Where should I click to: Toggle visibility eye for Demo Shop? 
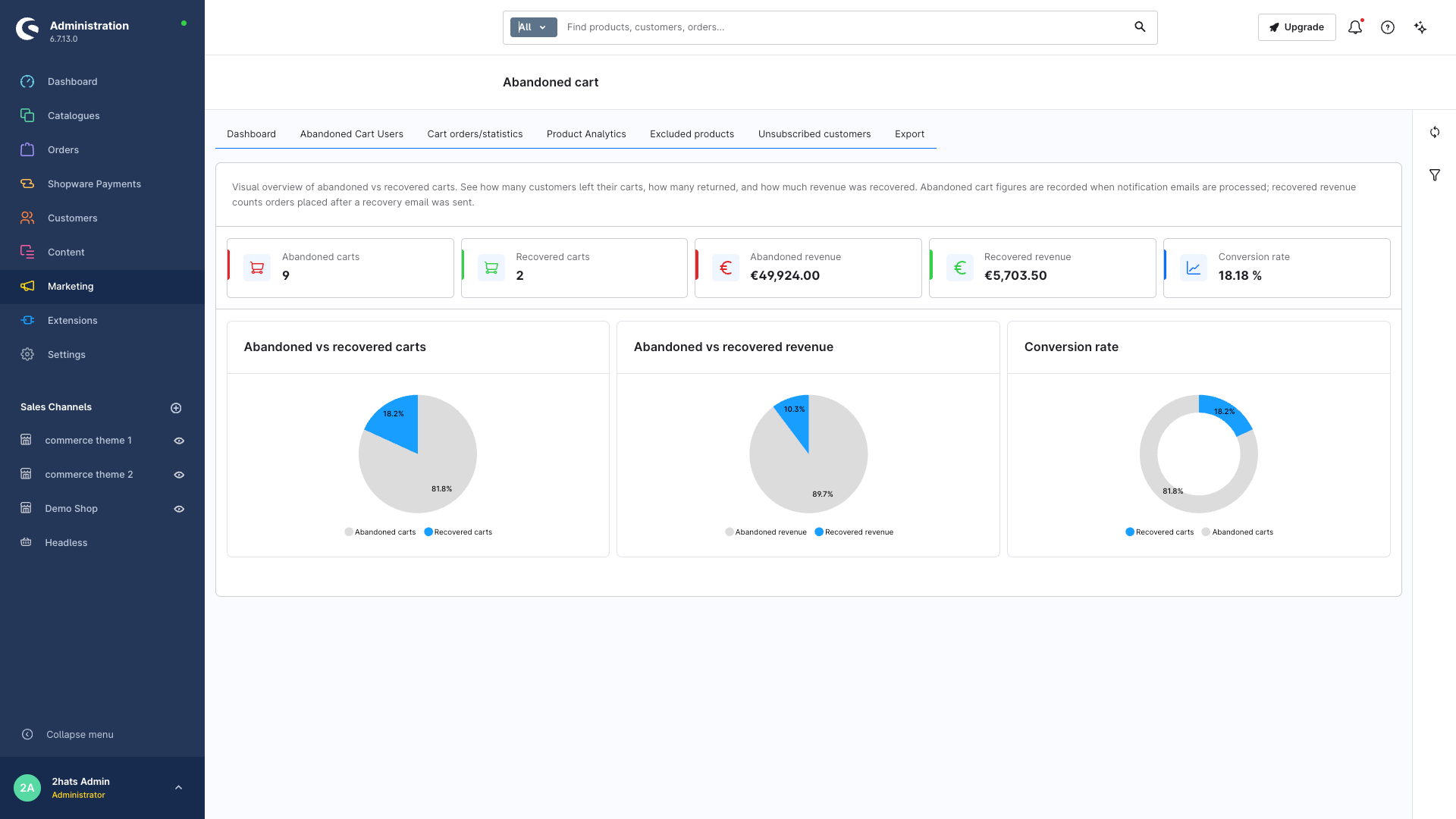click(179, 509)
